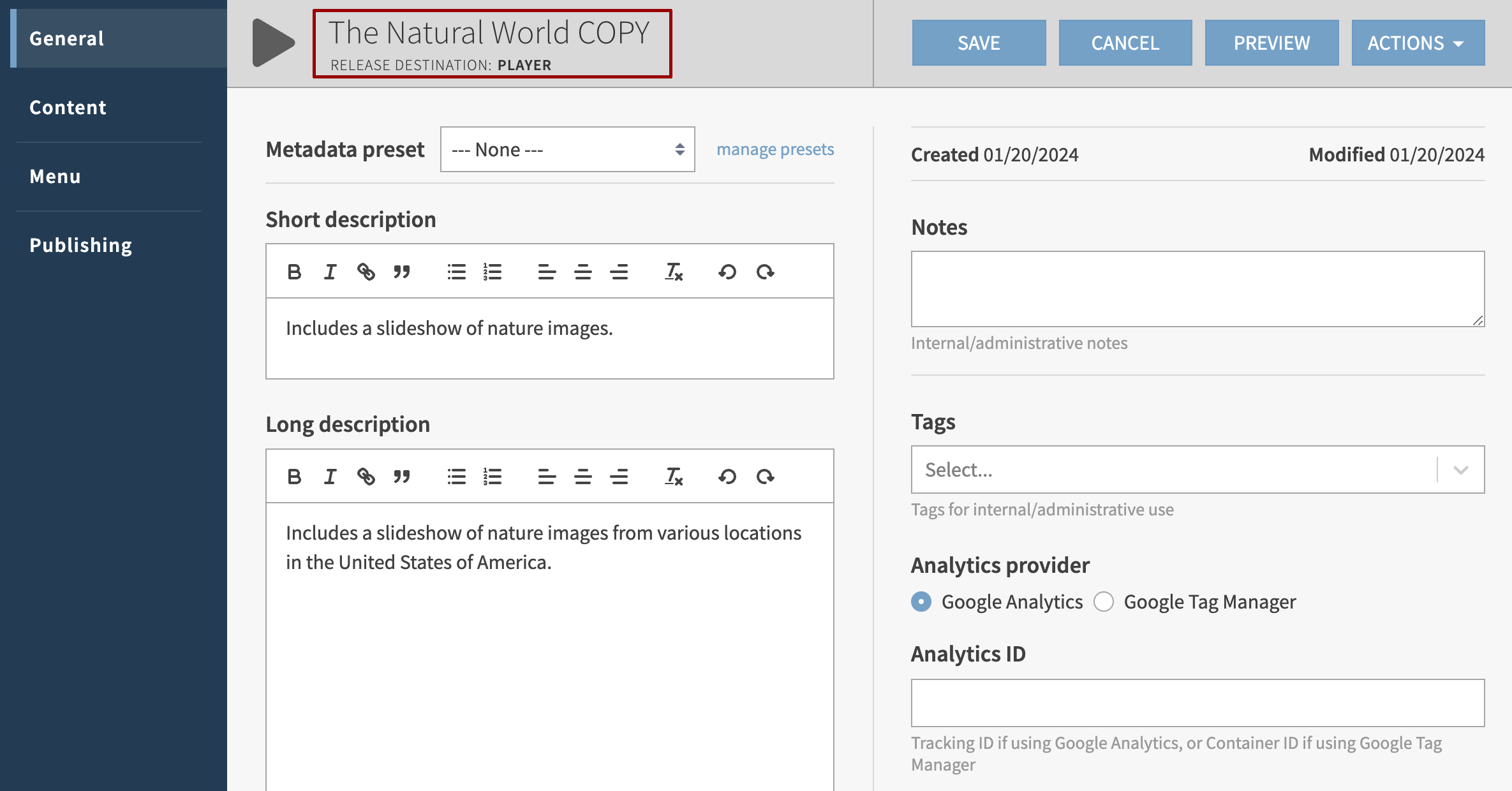Select Google Analytics radio button
This screenshot has height=791, width=1512.
click(x=921, y=602)
